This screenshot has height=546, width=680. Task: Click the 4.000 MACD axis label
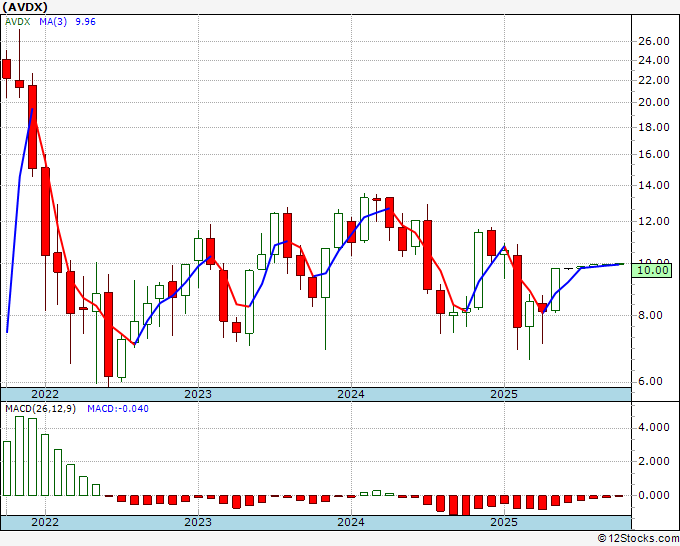click(654, 428)
